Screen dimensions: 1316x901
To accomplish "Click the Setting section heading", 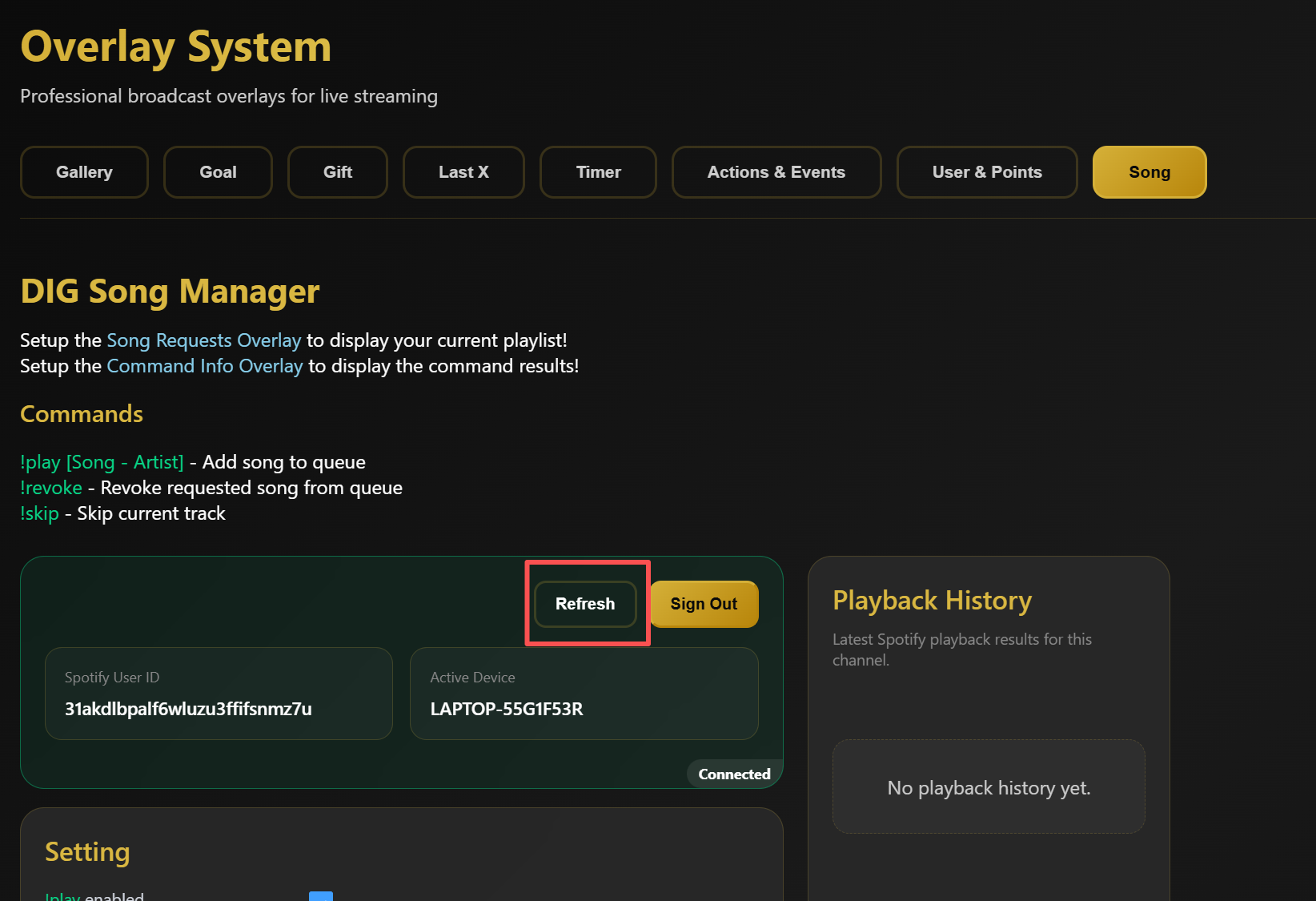I will 87,852.
